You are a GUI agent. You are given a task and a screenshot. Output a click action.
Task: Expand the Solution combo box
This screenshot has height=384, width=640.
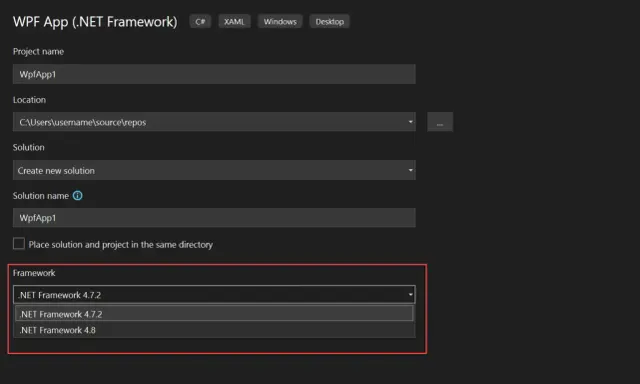pos(214,170)
